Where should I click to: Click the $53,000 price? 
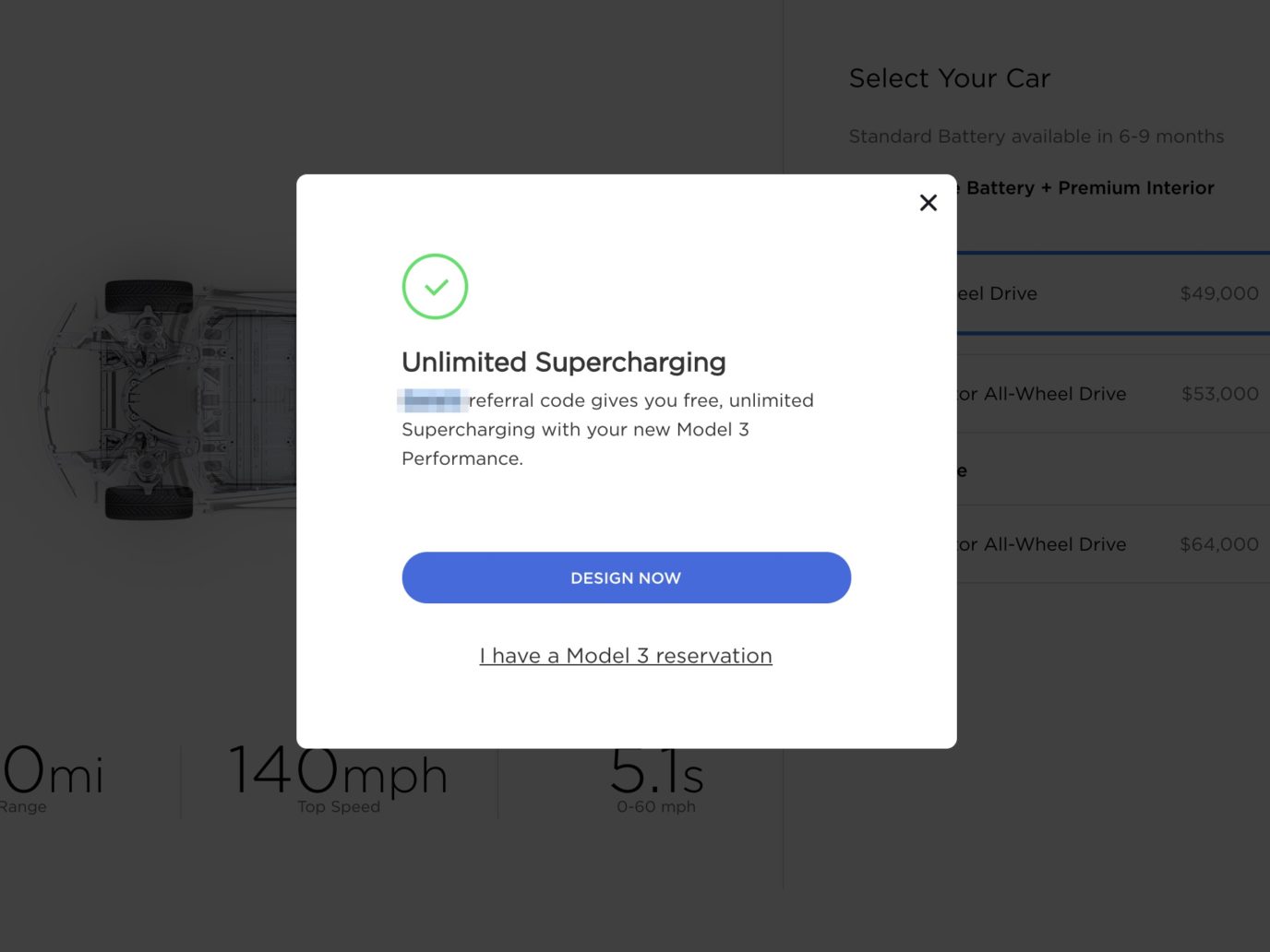pyautogui.click(x=1220, y=394)
